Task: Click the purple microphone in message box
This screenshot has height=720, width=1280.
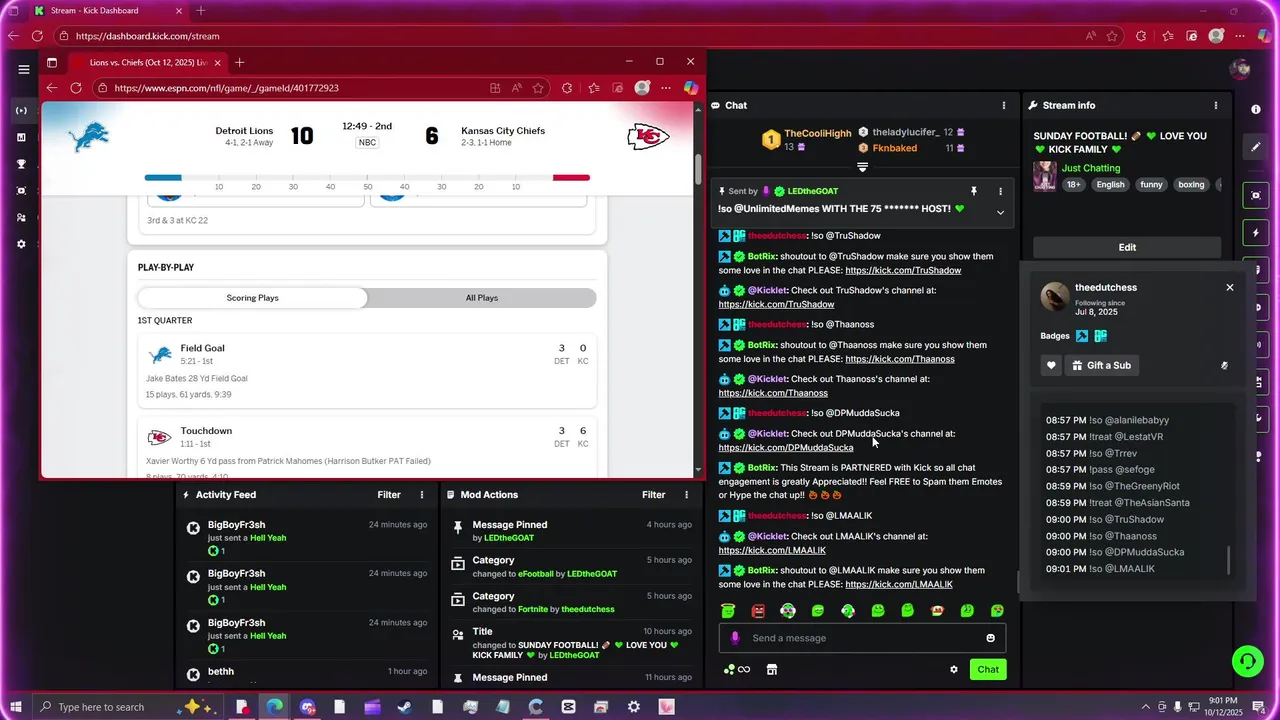Action: tap(735, 638)
